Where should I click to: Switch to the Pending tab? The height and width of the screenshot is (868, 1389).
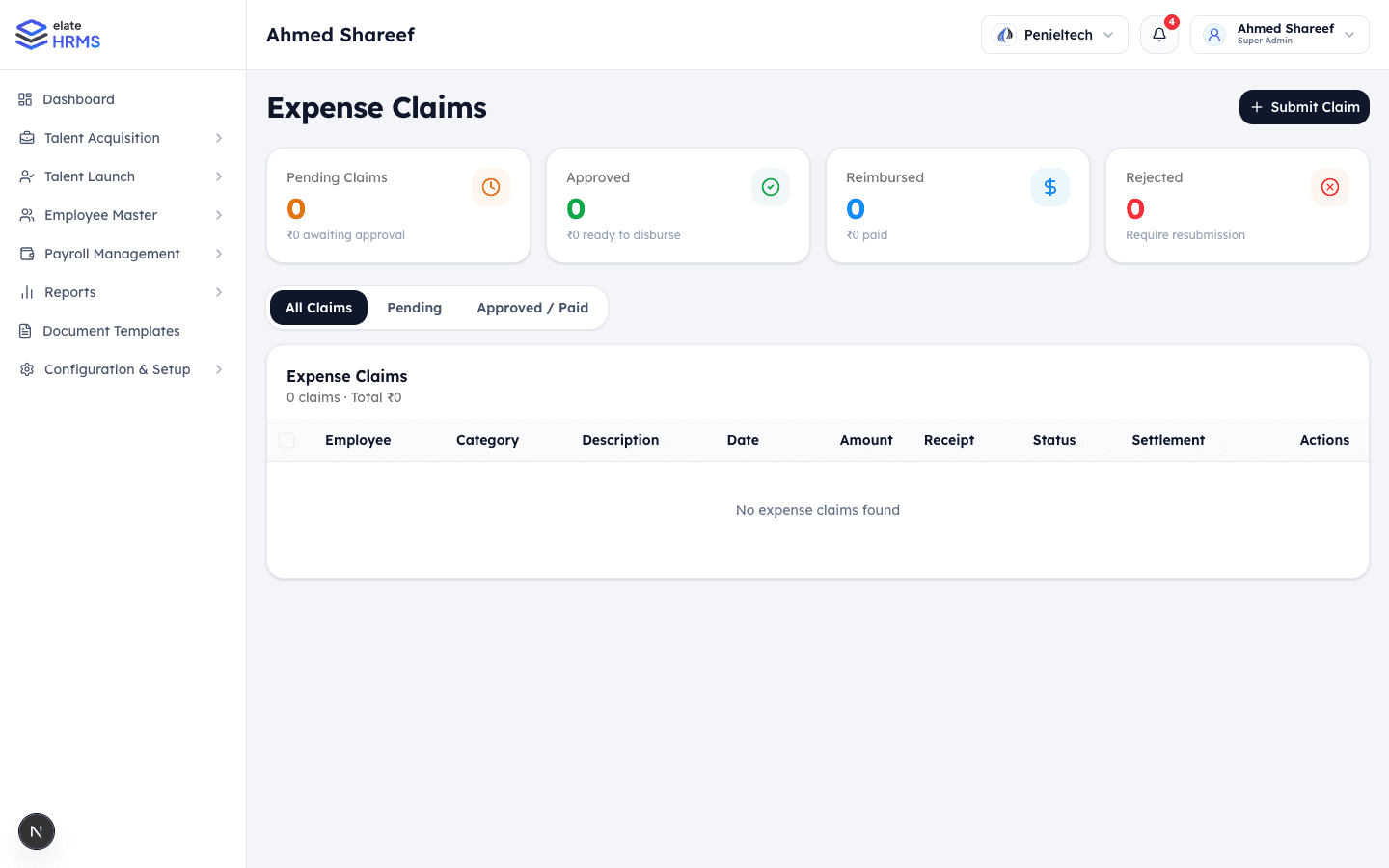click(x=414, y=307)
